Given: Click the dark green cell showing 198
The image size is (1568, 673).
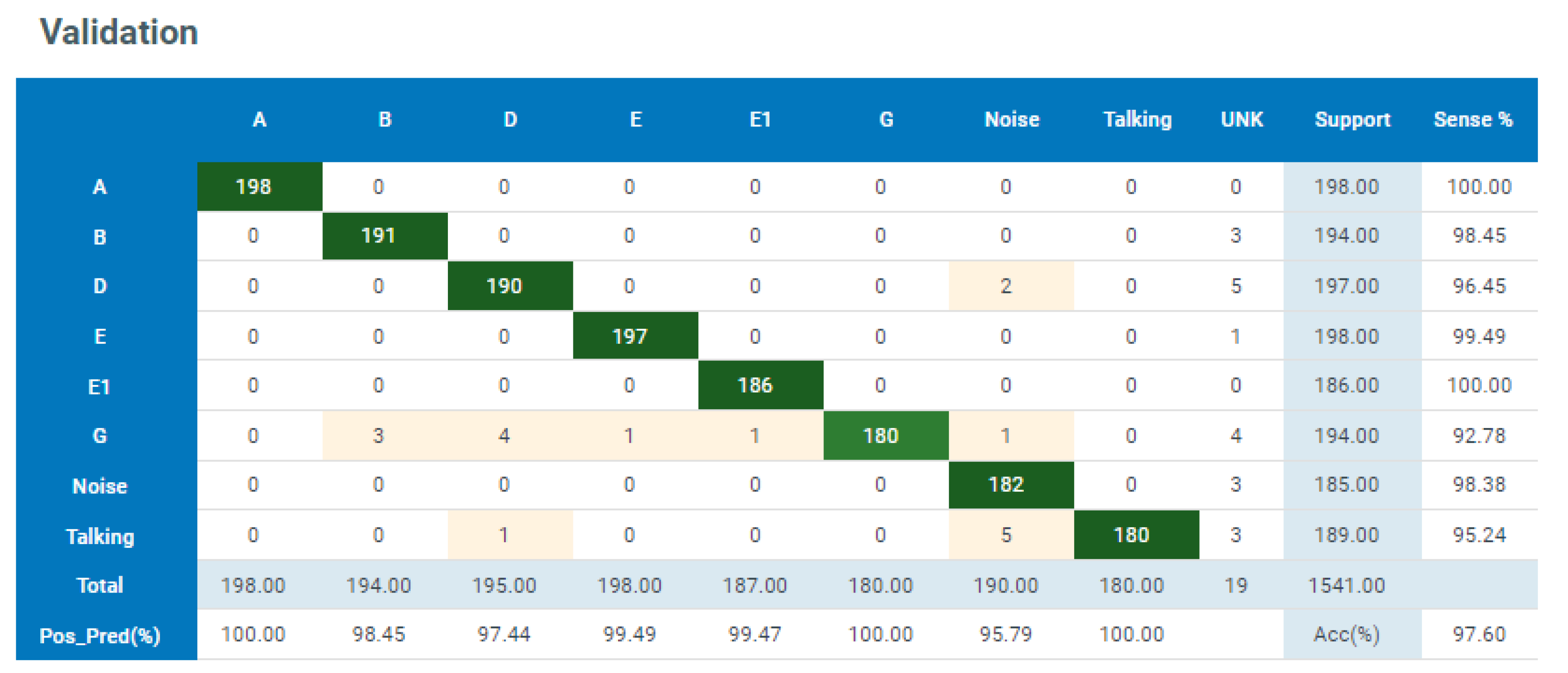Looking at the screenshot, I should tap(259, 186).
